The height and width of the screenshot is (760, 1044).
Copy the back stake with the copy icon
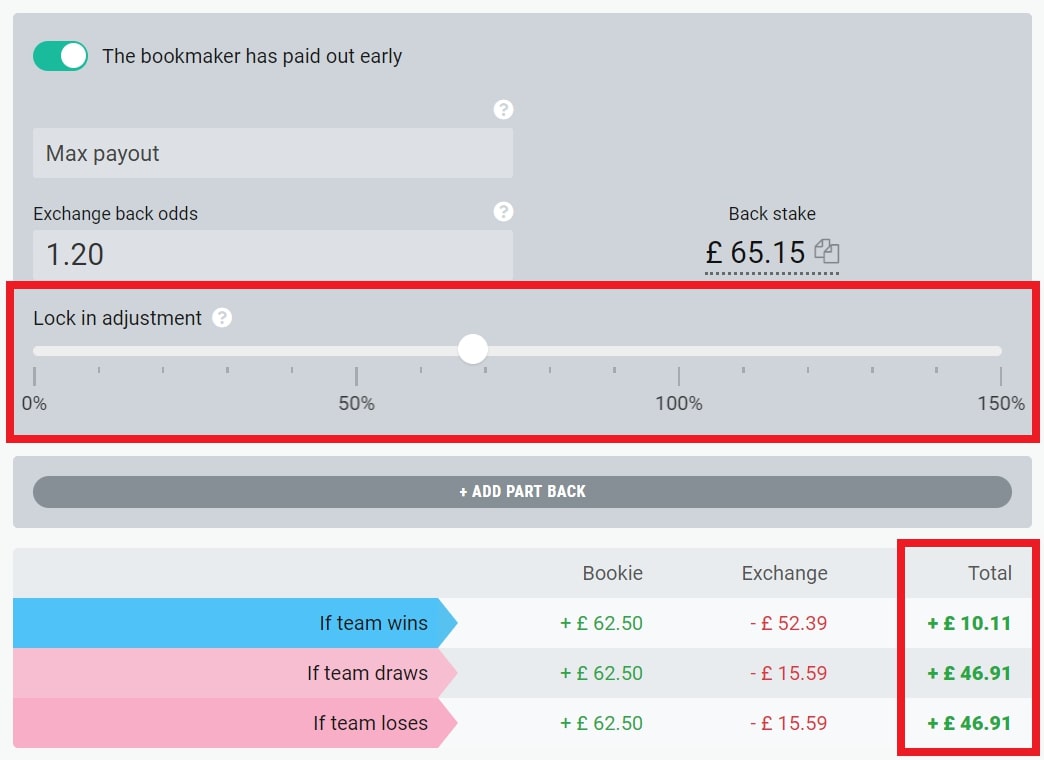827,251
